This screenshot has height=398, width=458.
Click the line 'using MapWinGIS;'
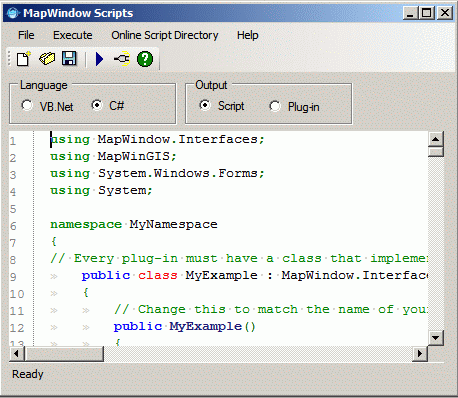pos(113,156)
